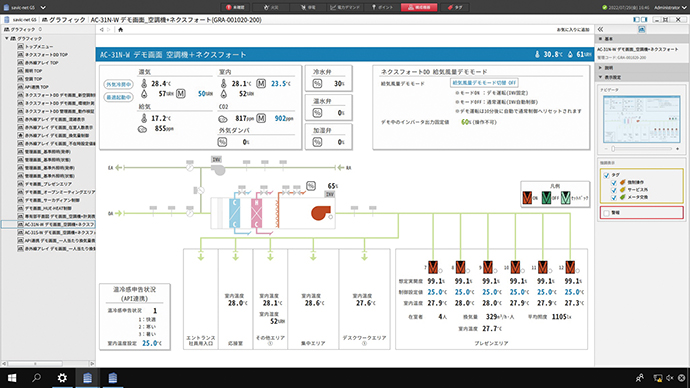Image resolution: width=690 pixels, height=388 pixels.
Task: Collapse the グラフィック tree root
Action: click(7, 38)
